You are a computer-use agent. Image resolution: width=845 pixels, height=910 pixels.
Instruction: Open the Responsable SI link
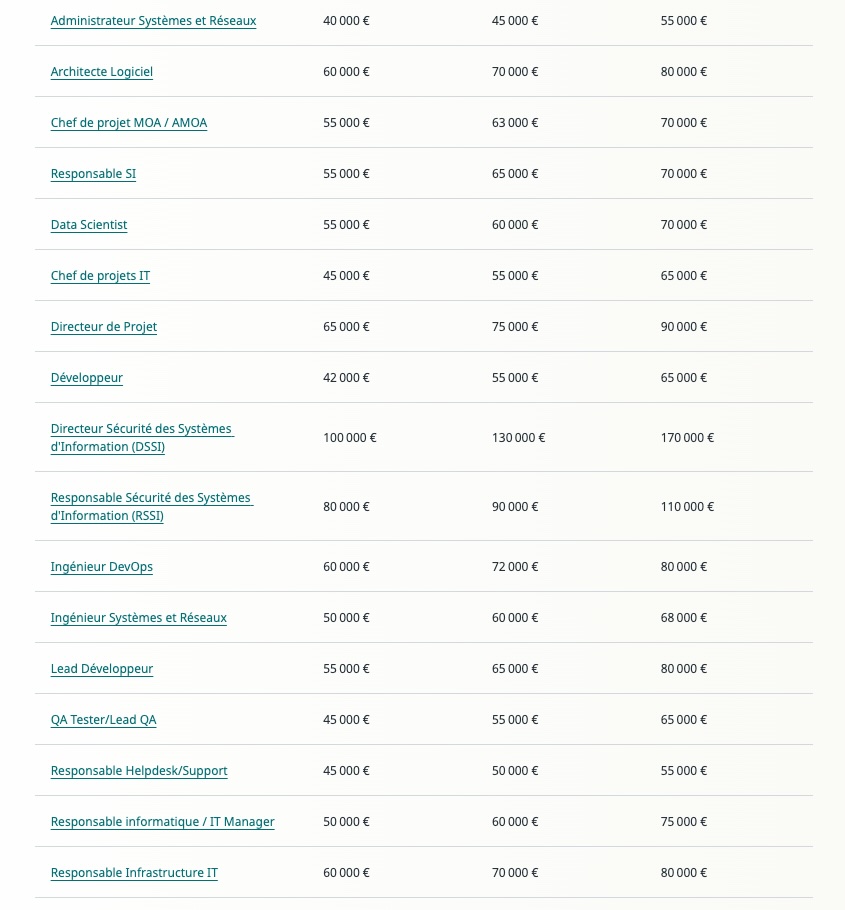93,174
